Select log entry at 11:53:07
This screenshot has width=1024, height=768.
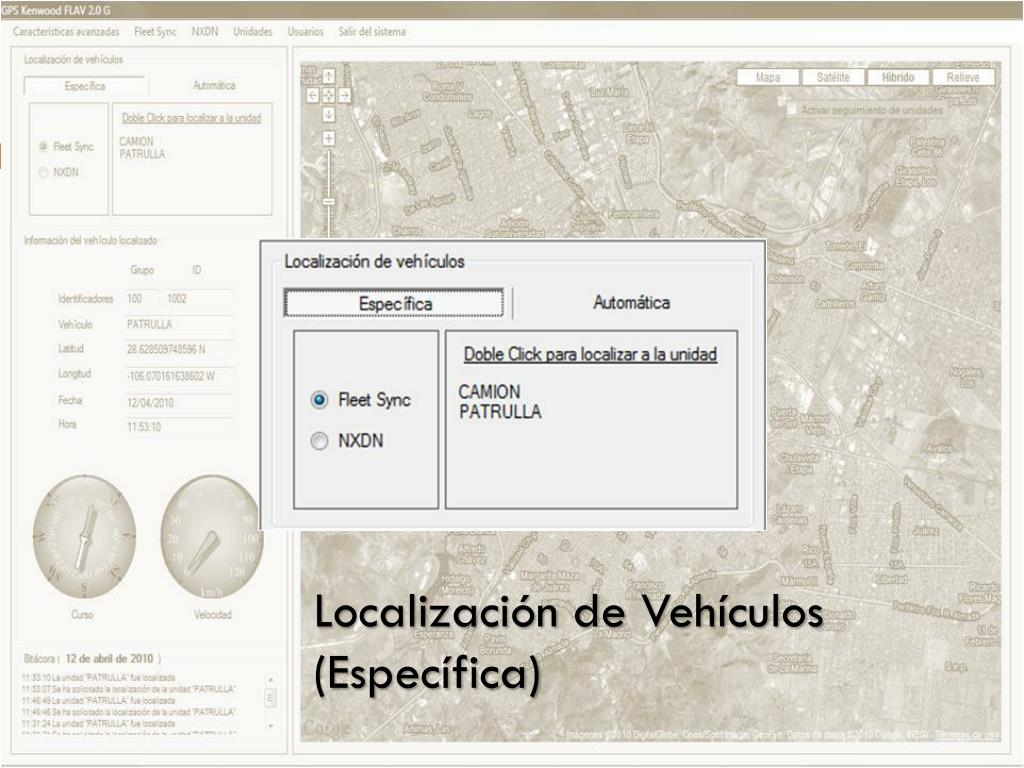click(129, 689)
